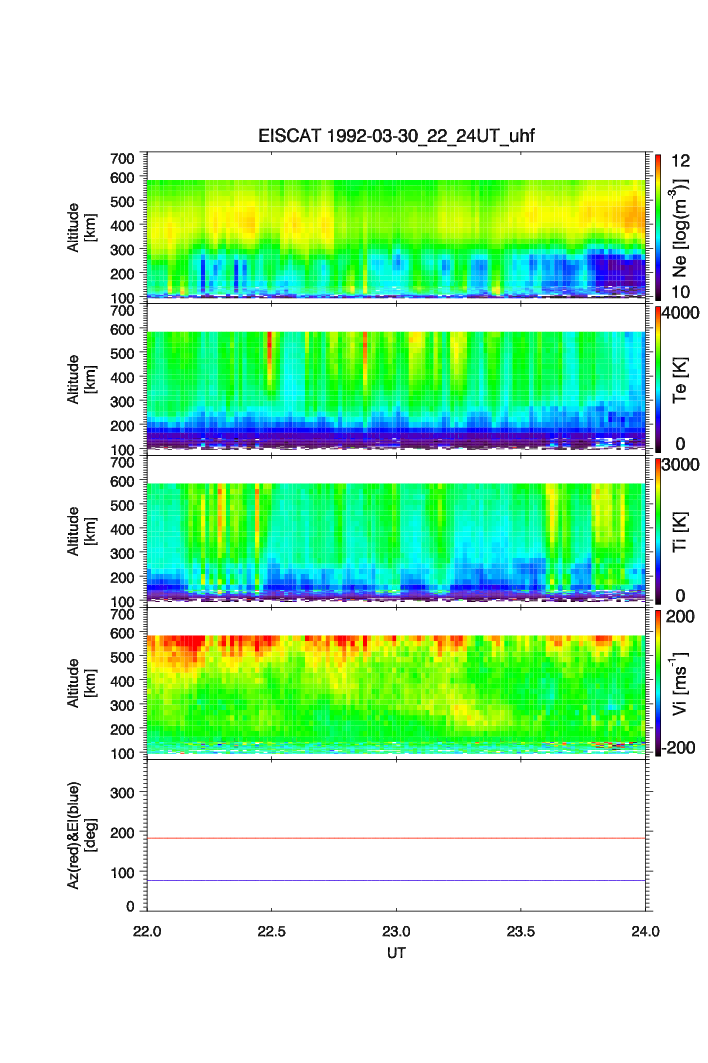
Task: Click the 22.5 tick label
Action: tap(271, 931)
